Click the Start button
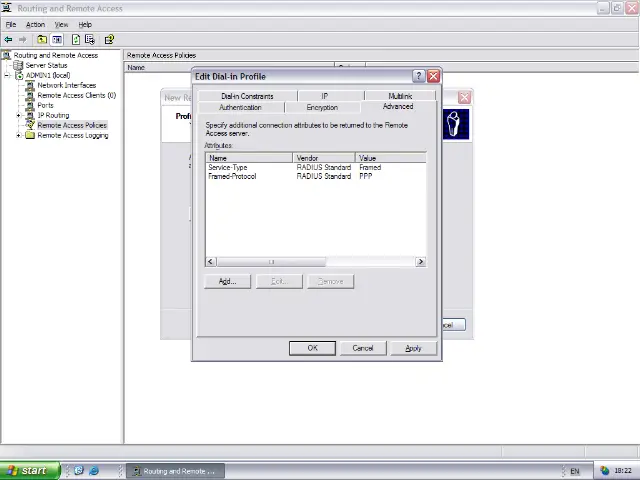The height and width of the screenshot is (480, 640). (x=29, y=471)
